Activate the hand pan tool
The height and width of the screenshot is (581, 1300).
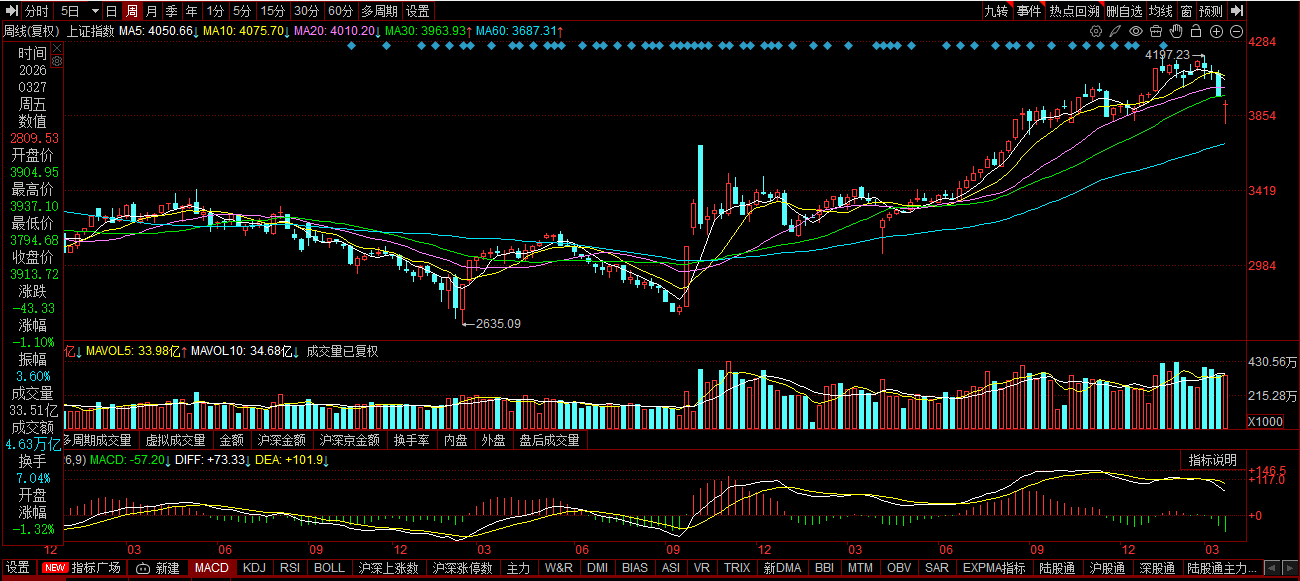point(1176,31)
